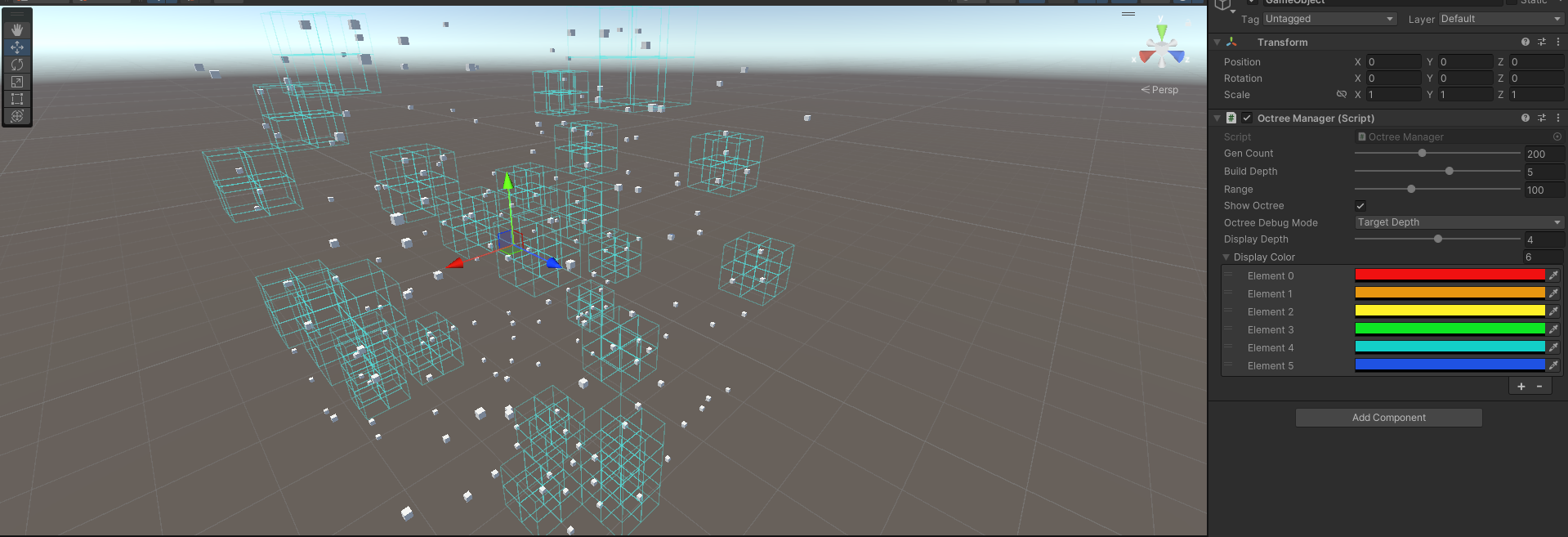The height and width of the screenshot is (537, 1568).
Task: Click the tool overlay drag handle
Action: click(17, 14)
